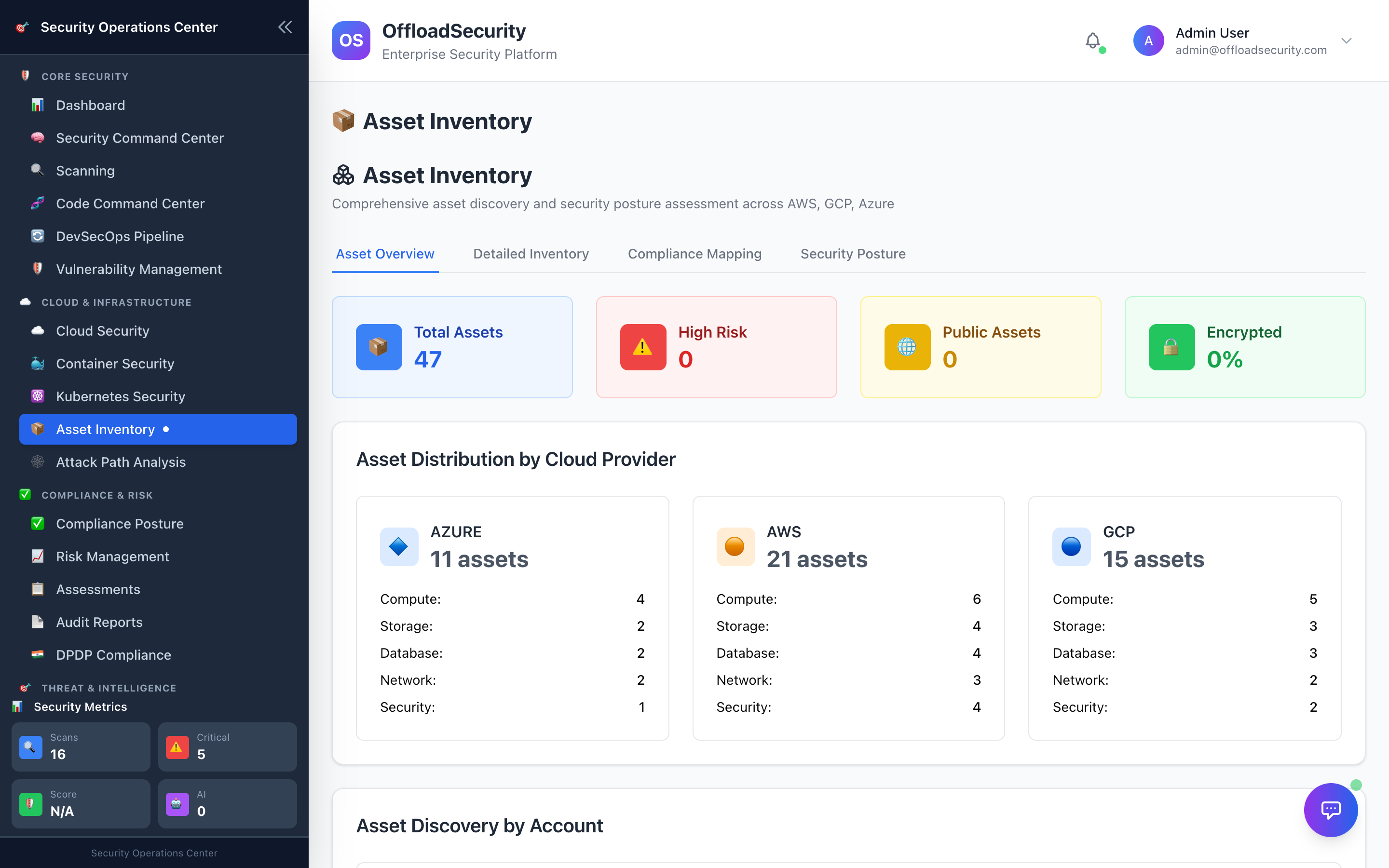Click the Dashboard bar-chart icon
The width and height of the screenshot is (1389, 868).
point(37,105)
